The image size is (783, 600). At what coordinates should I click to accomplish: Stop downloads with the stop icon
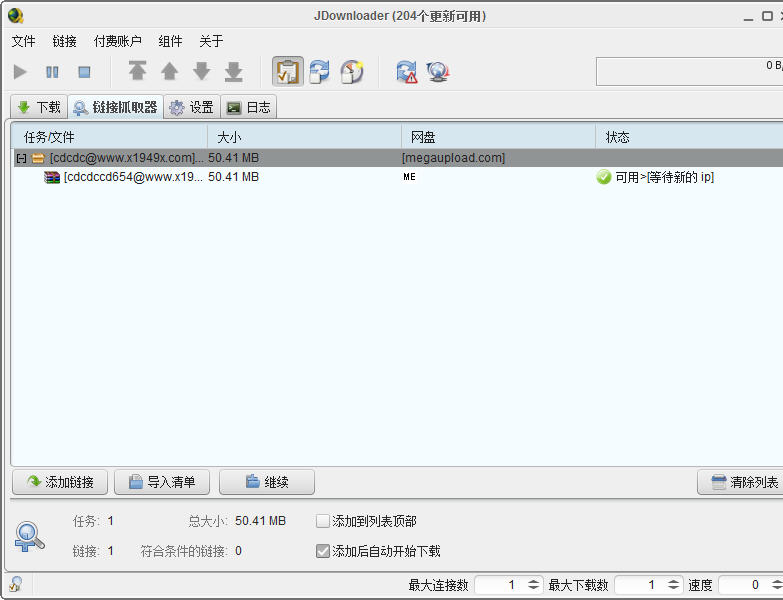(84, 72)
